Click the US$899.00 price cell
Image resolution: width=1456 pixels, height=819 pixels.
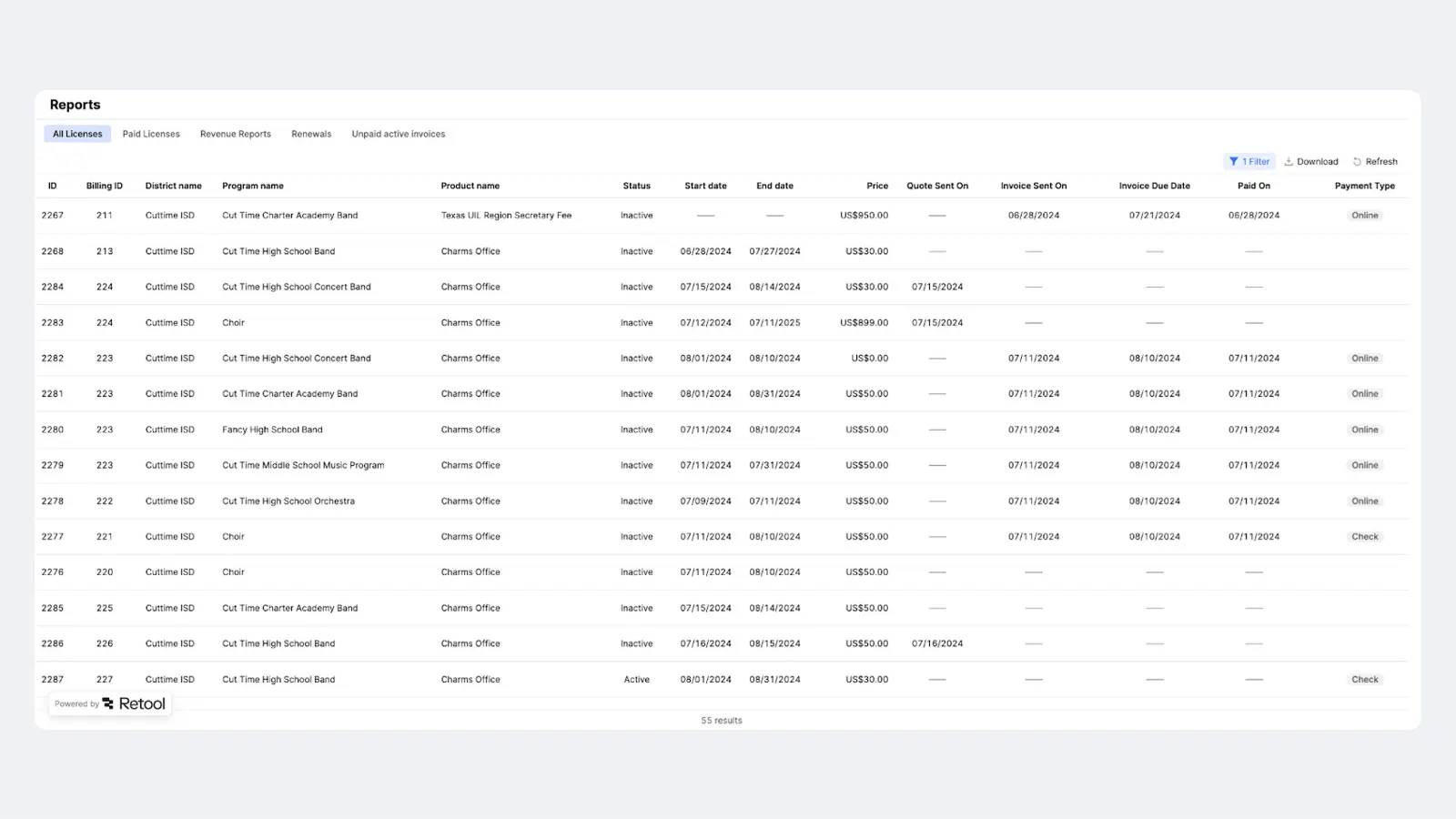pyautogui.click(x=864, y=323)
